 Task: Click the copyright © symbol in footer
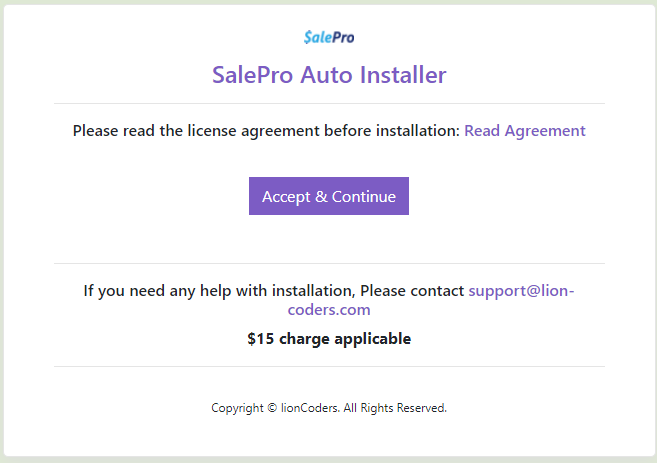[x=272, y=407]
